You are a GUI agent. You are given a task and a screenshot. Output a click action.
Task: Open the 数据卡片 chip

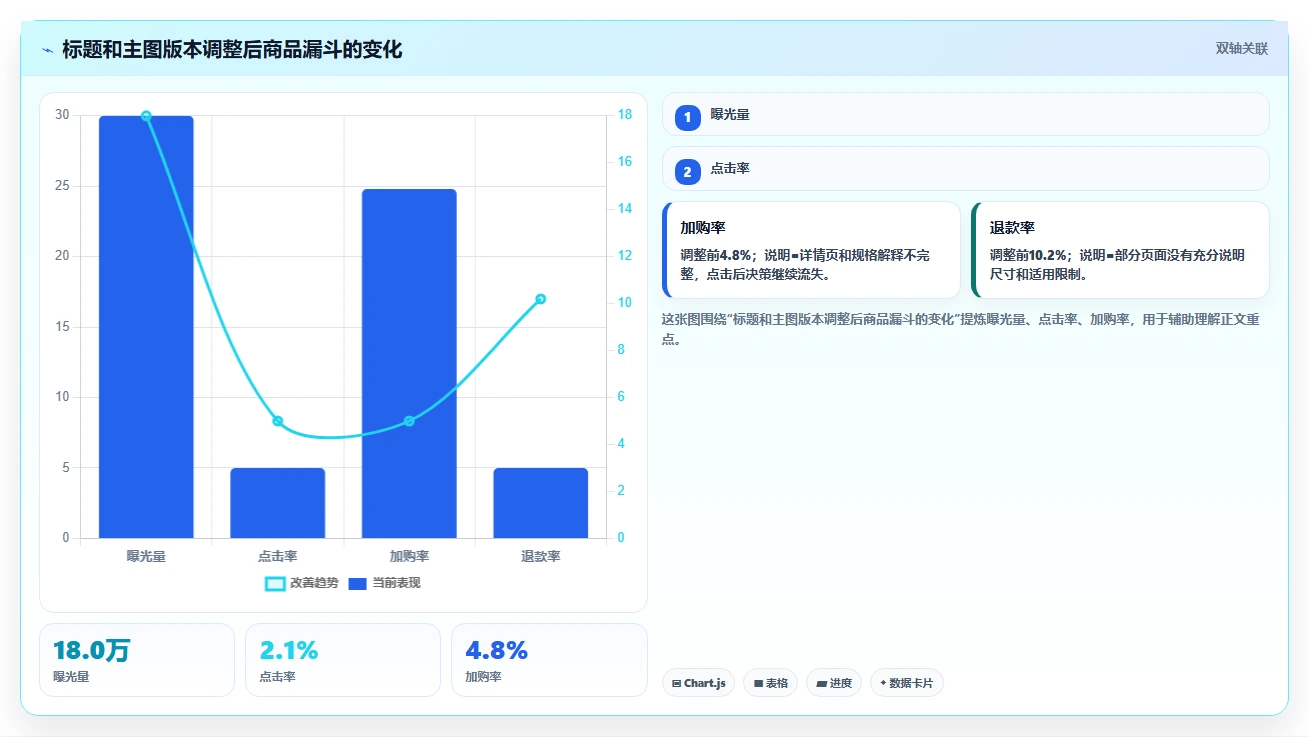(907, 683)
